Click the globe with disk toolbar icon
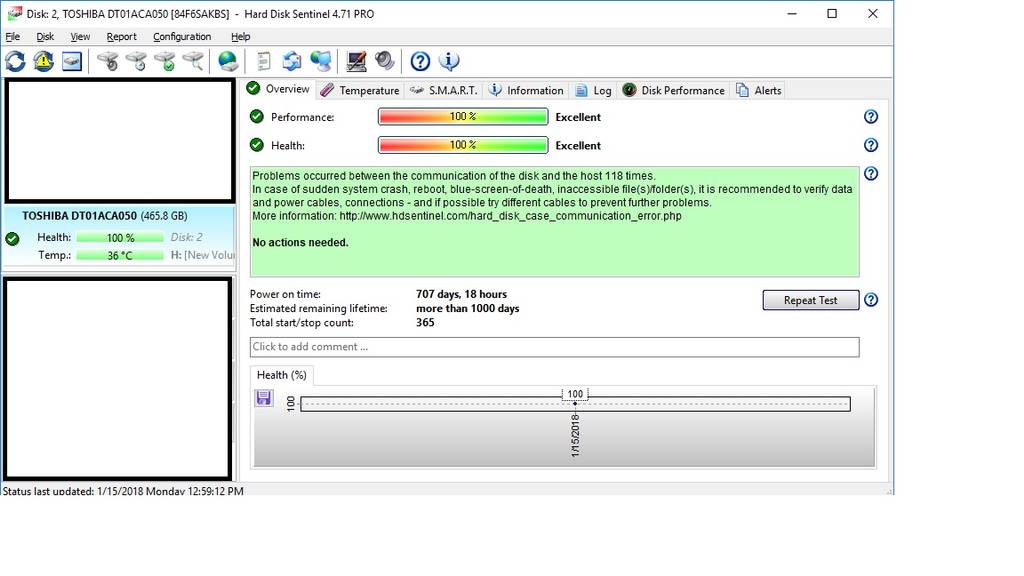 228,61
